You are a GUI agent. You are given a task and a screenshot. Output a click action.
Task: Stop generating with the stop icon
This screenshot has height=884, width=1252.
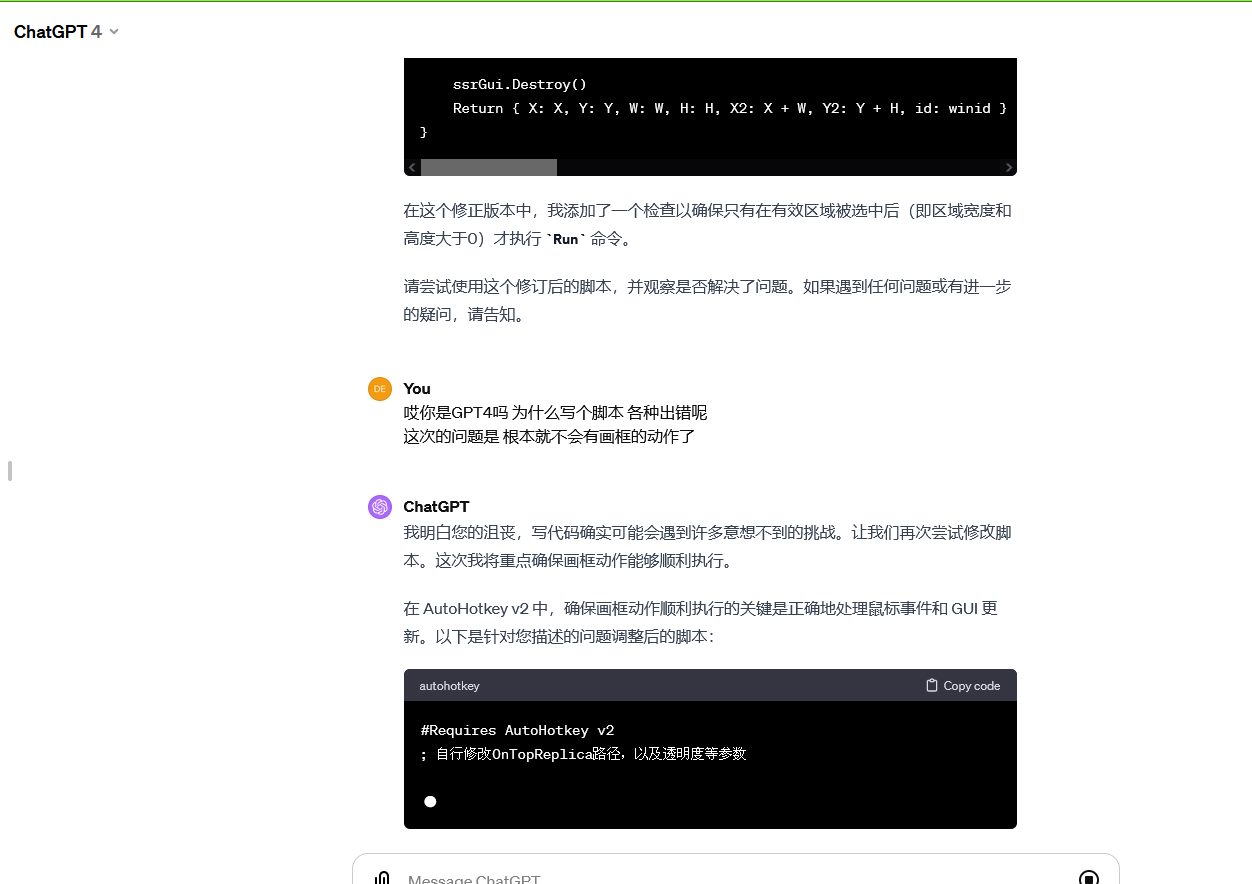click(1089, 878)
